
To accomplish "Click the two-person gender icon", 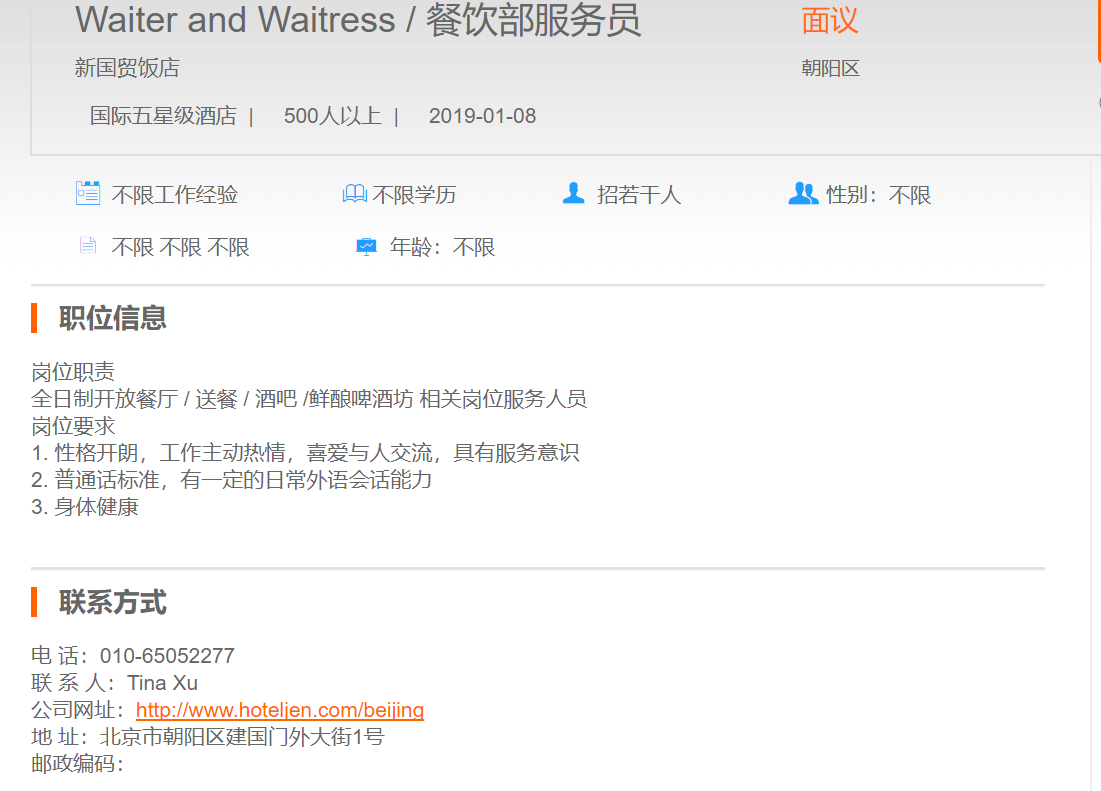I will point(803,193).
